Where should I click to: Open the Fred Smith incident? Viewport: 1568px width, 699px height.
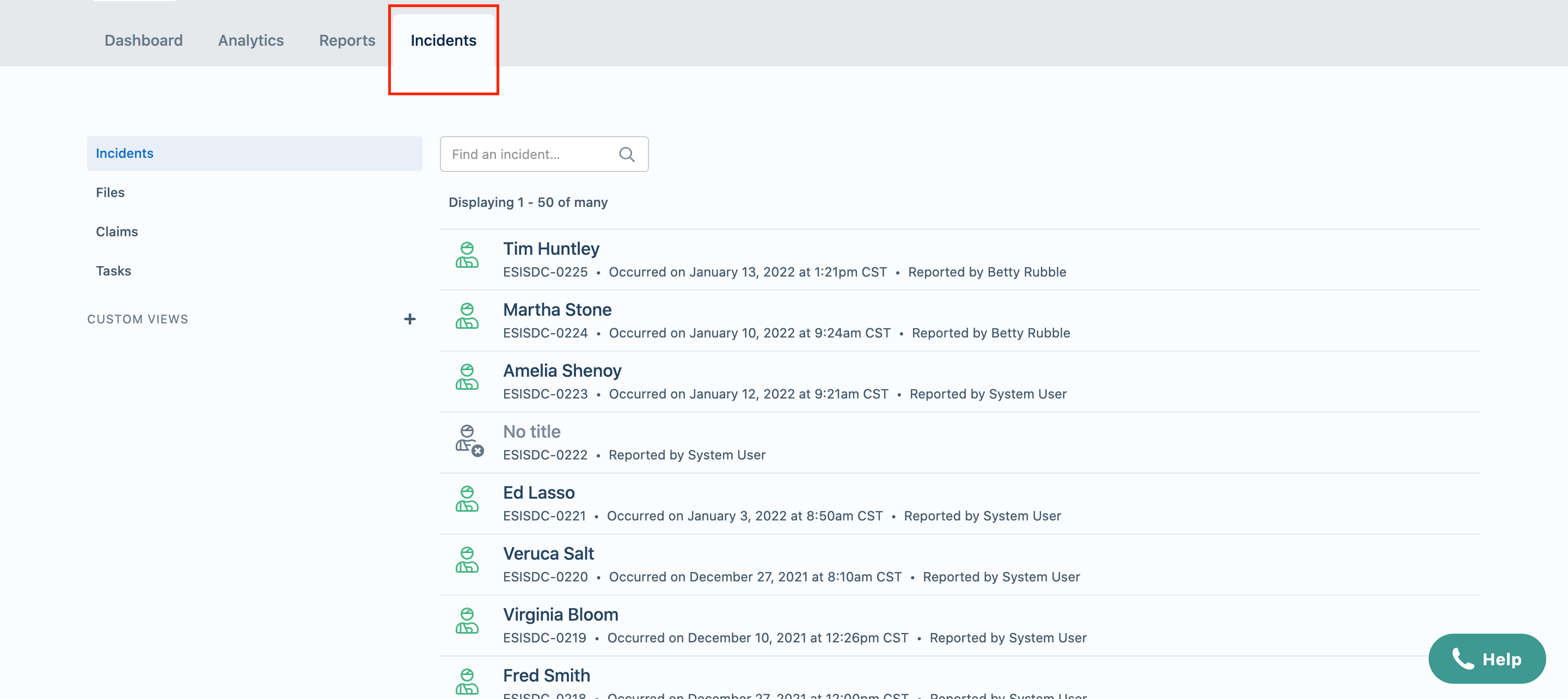[547, 675]
